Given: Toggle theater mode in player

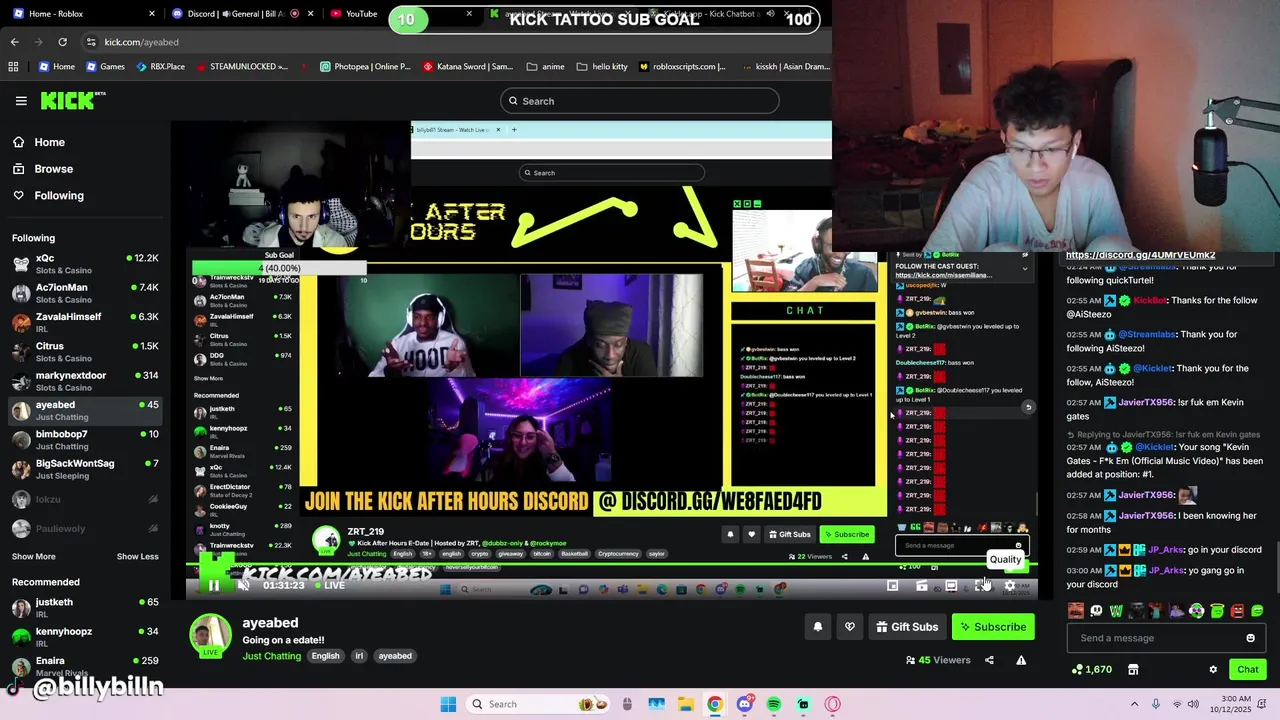Looking at the screenshot, I should [951, 585].
